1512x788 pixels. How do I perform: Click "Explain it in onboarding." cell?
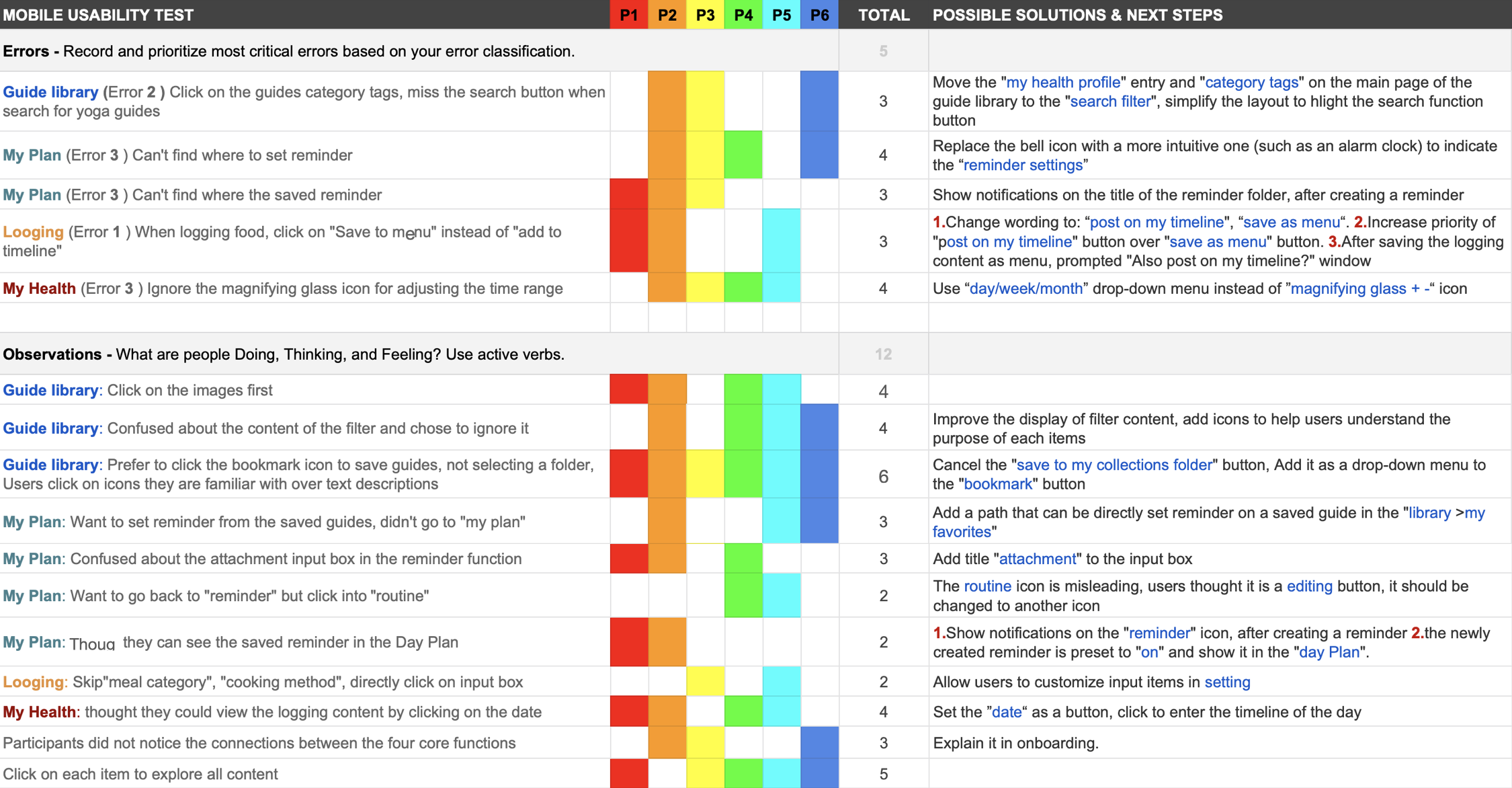tap(1015, 743)
